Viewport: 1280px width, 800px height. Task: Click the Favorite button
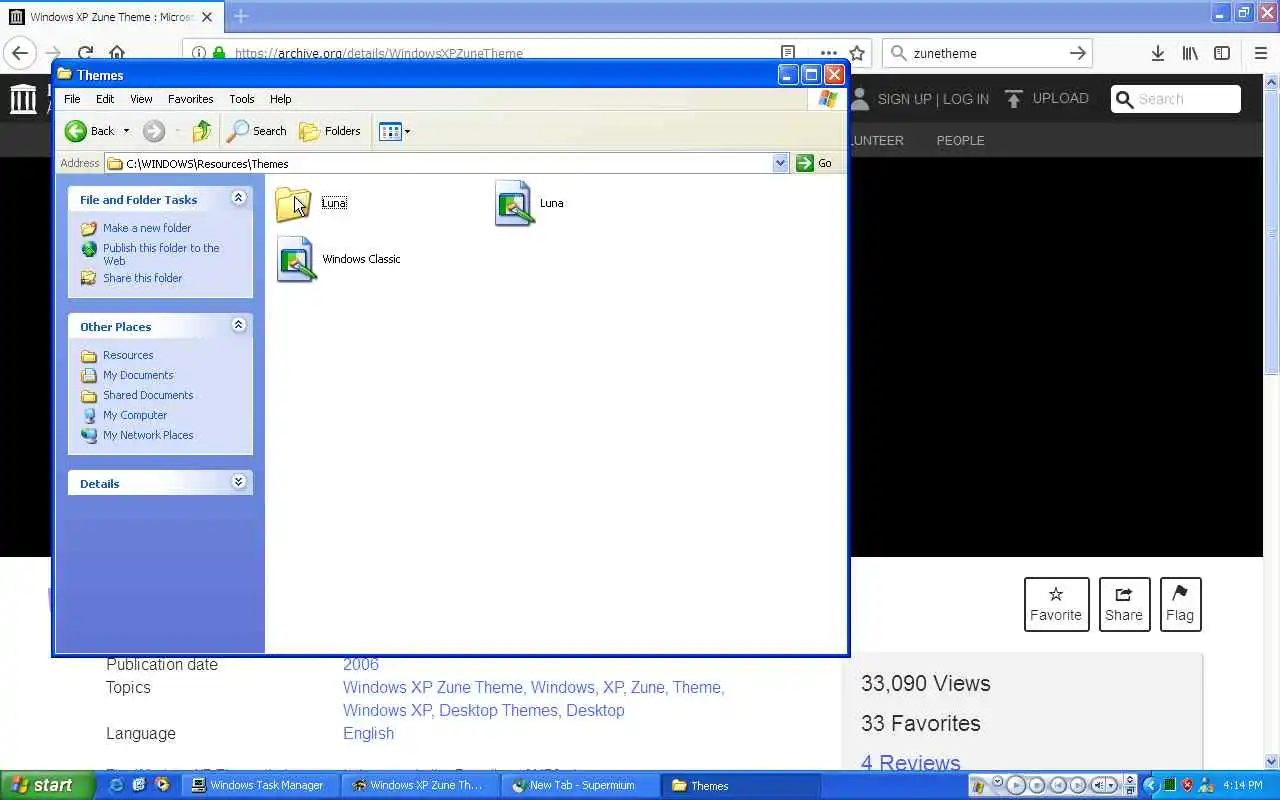1056,604
